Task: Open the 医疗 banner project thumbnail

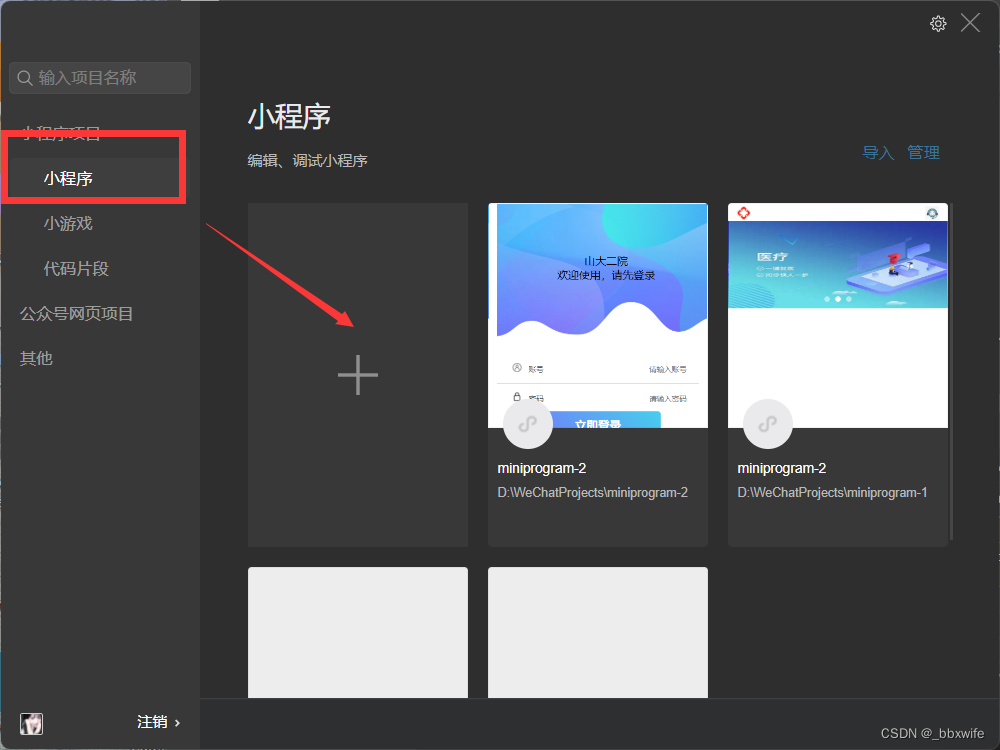Action: (x=838, y=316)
